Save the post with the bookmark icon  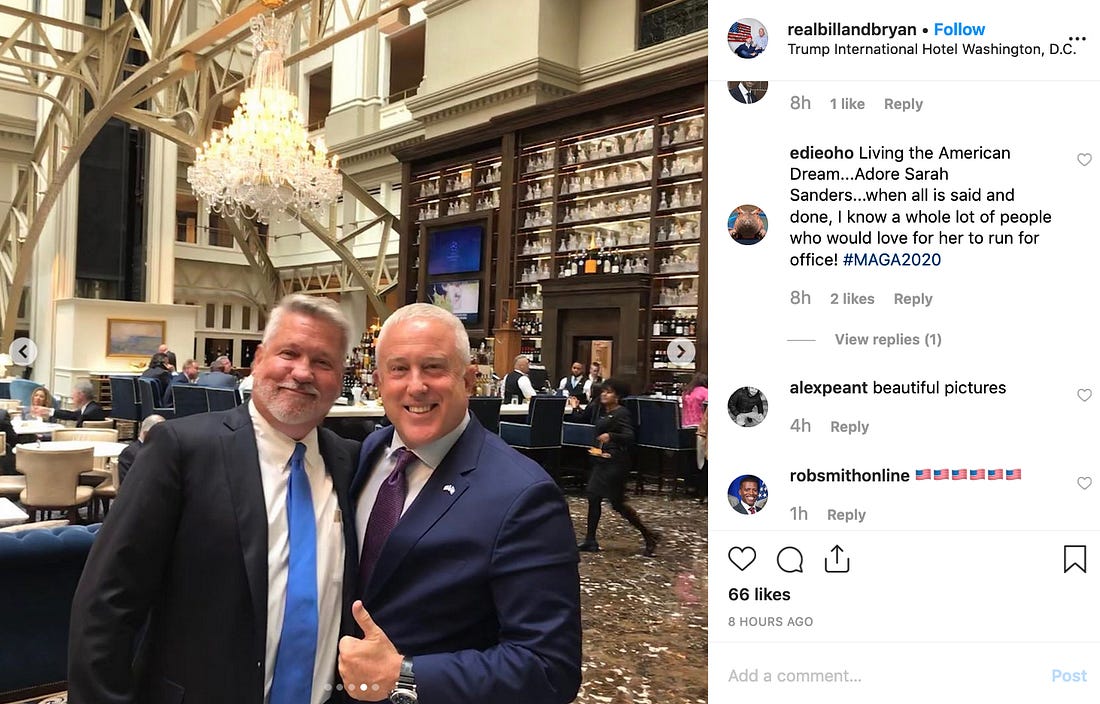[1075, 559]
